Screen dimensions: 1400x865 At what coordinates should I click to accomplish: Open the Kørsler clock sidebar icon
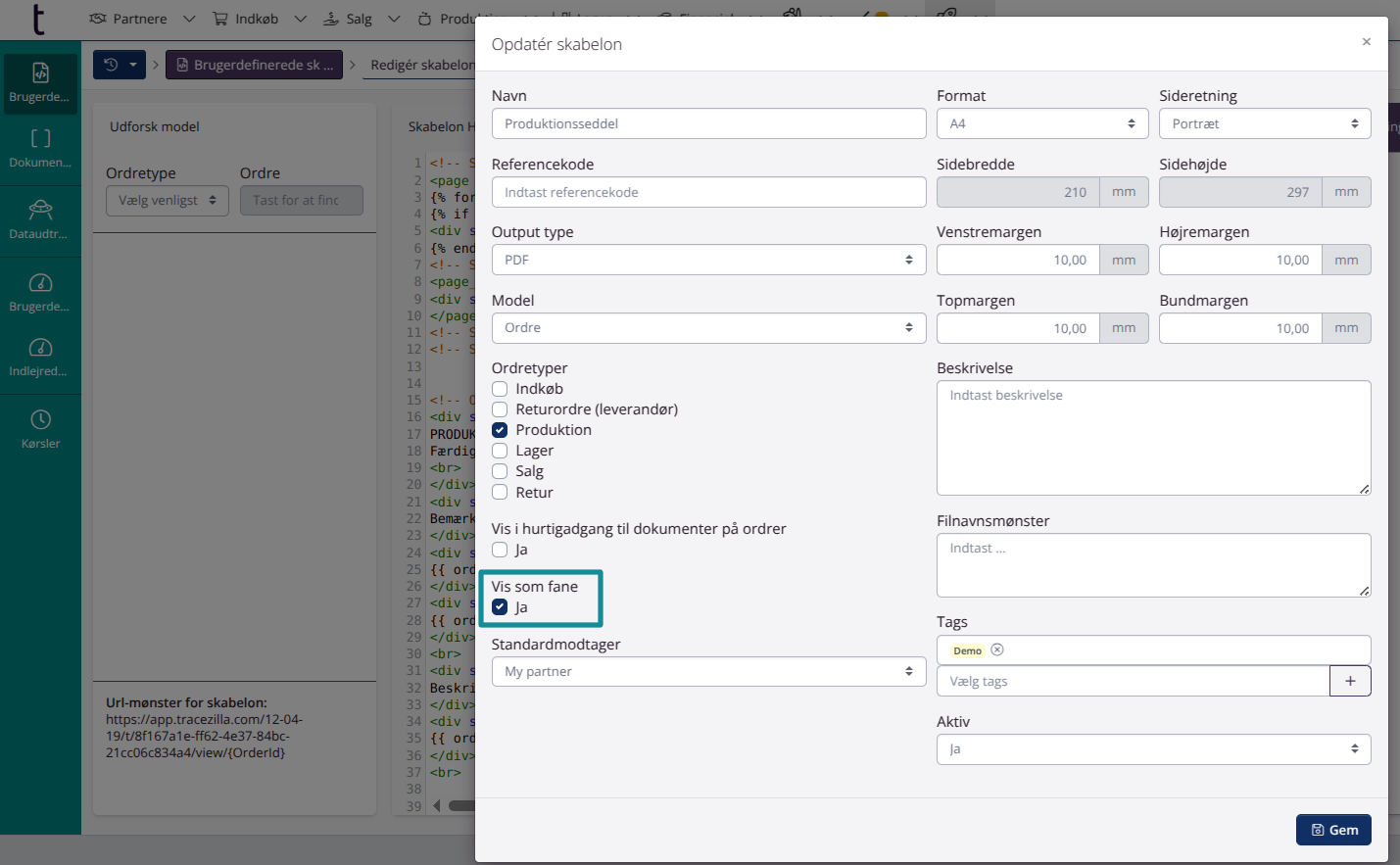pos(40,429)
